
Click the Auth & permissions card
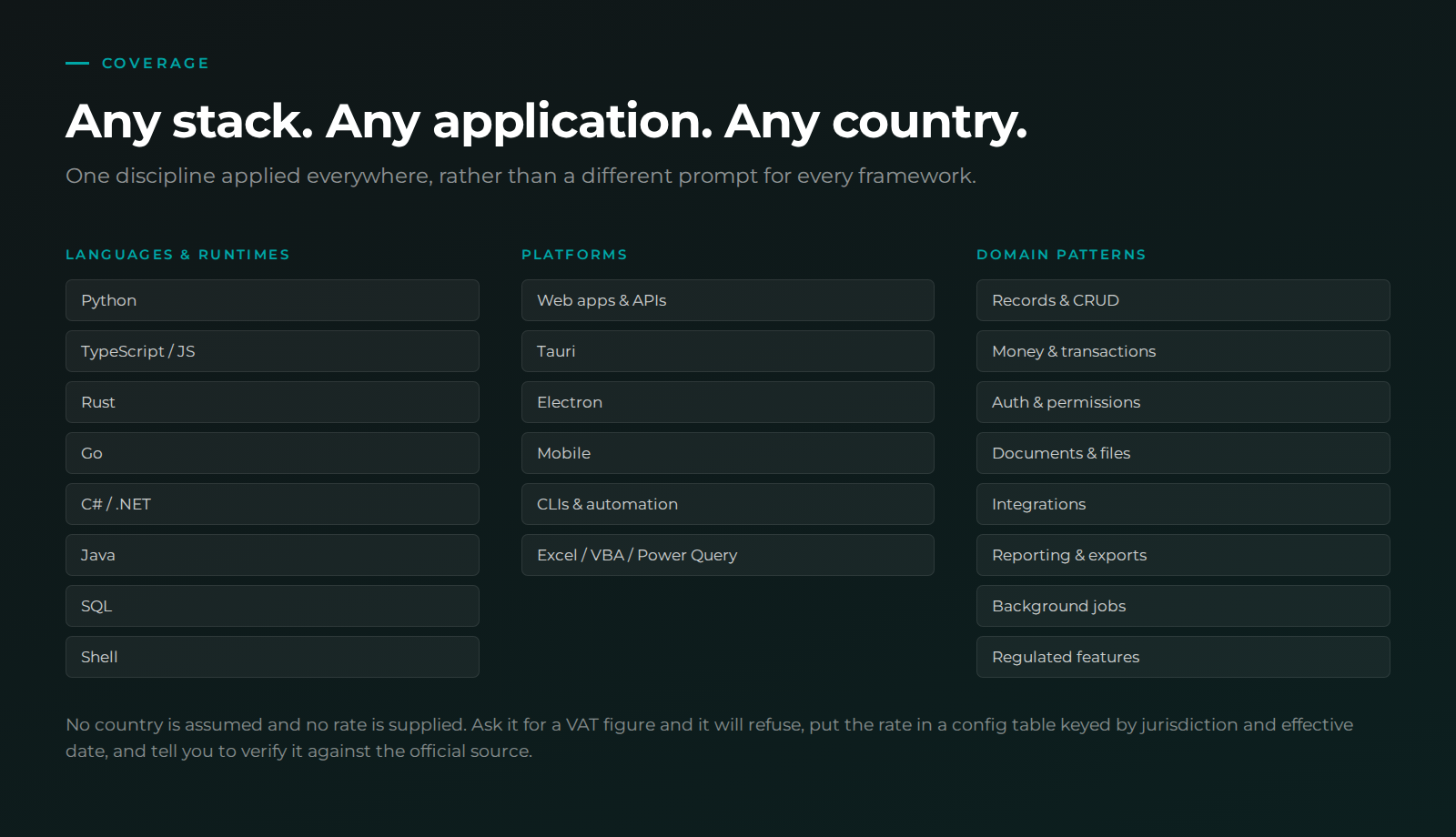pyautogui.click(x=1183, y=402)
